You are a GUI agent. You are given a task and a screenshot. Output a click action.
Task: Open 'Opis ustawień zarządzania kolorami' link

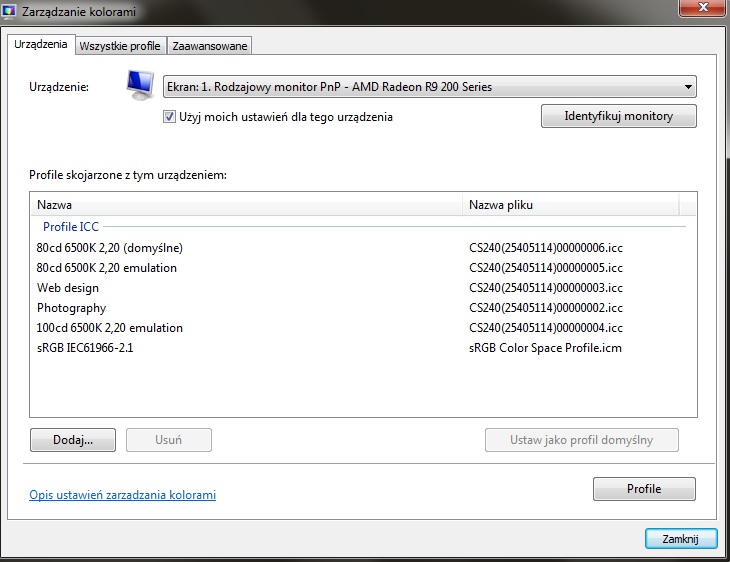coord(123,495)
